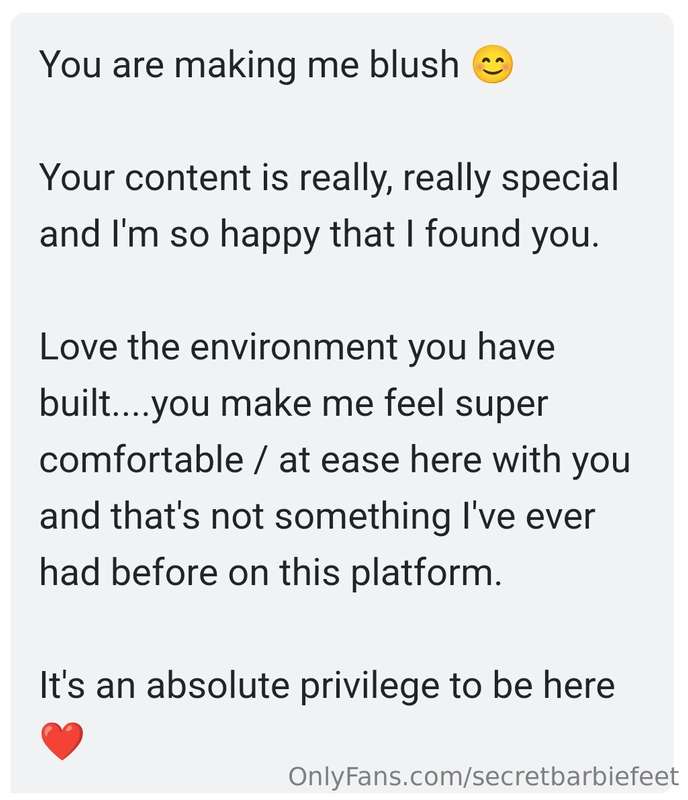Click the word 'something' in the message
This screenshot has width=688, height=800.
(362, 517)
